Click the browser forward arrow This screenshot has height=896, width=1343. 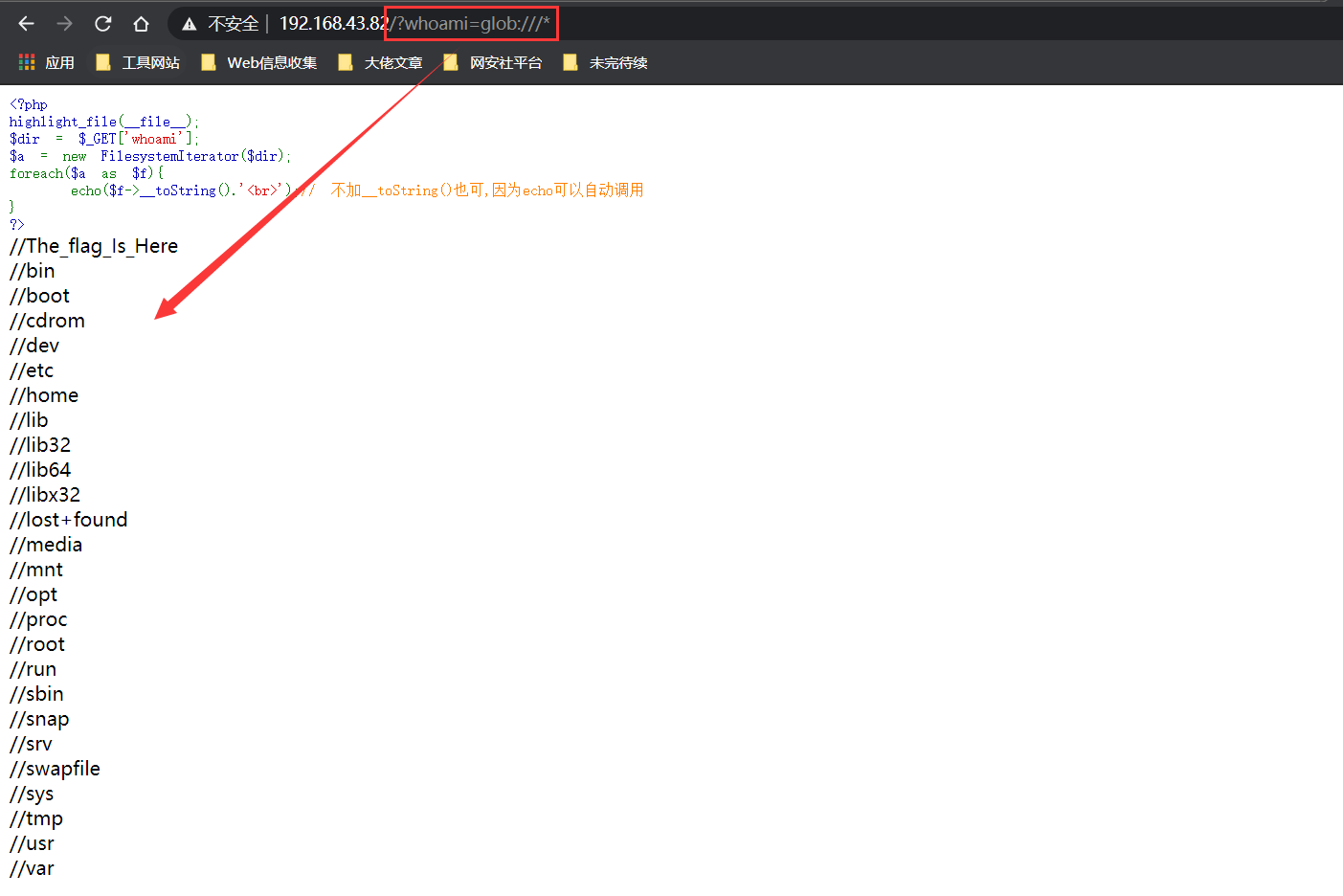pos(64,24)
